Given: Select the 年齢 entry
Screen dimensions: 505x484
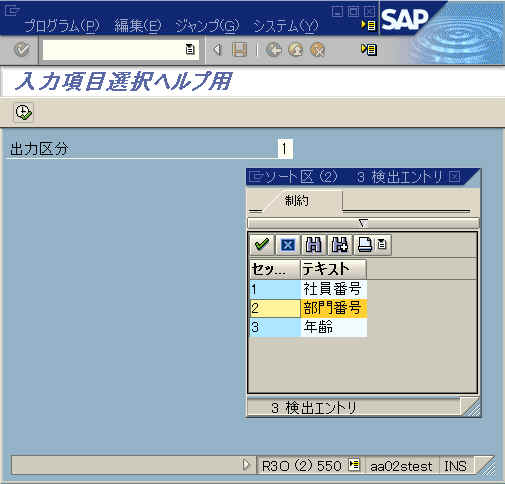Looking at the screenshot, I should point(334,328).
